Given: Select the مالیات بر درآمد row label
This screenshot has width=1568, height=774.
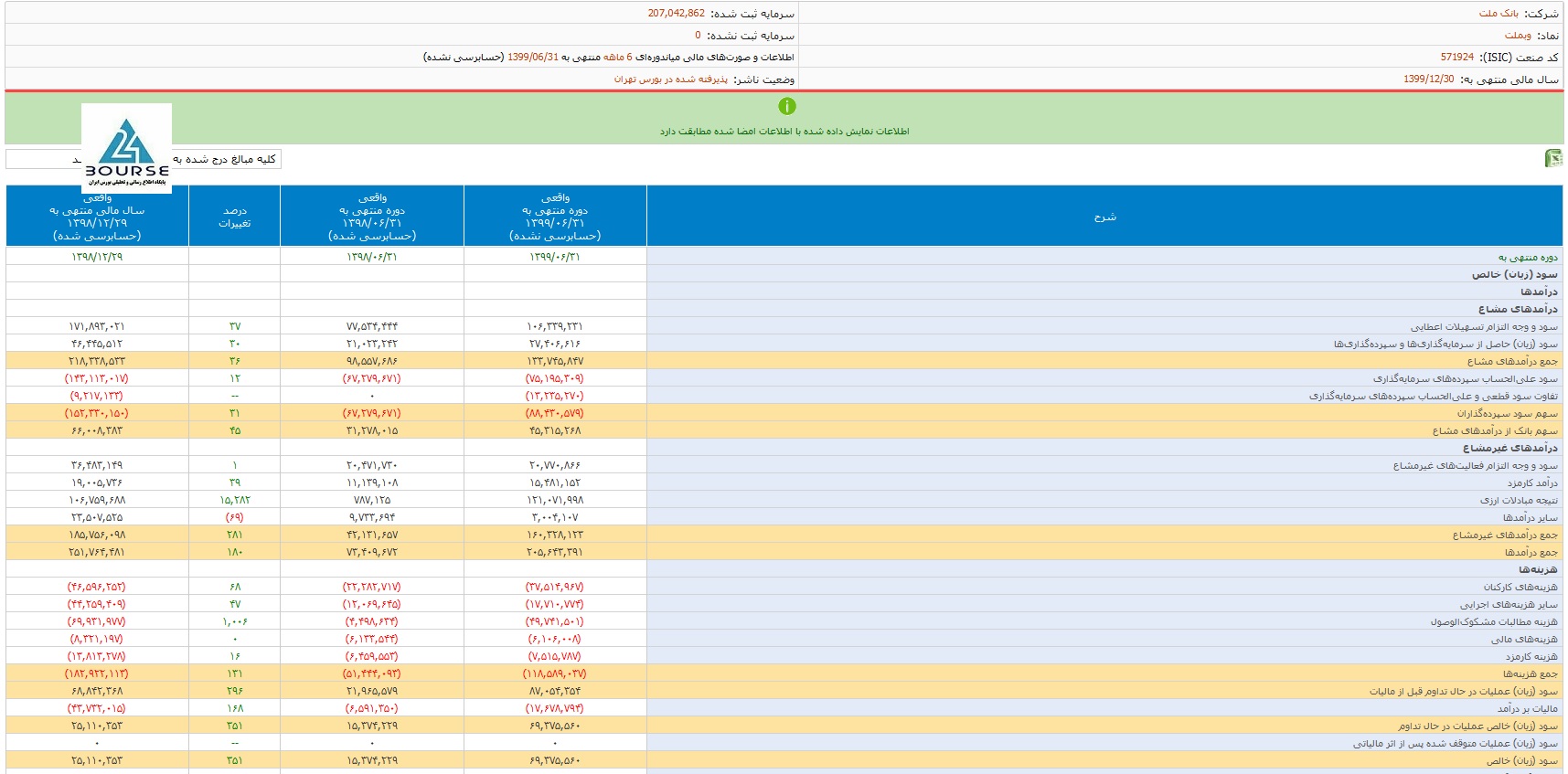Looking at the screenshot, I should click(1527, 709).
